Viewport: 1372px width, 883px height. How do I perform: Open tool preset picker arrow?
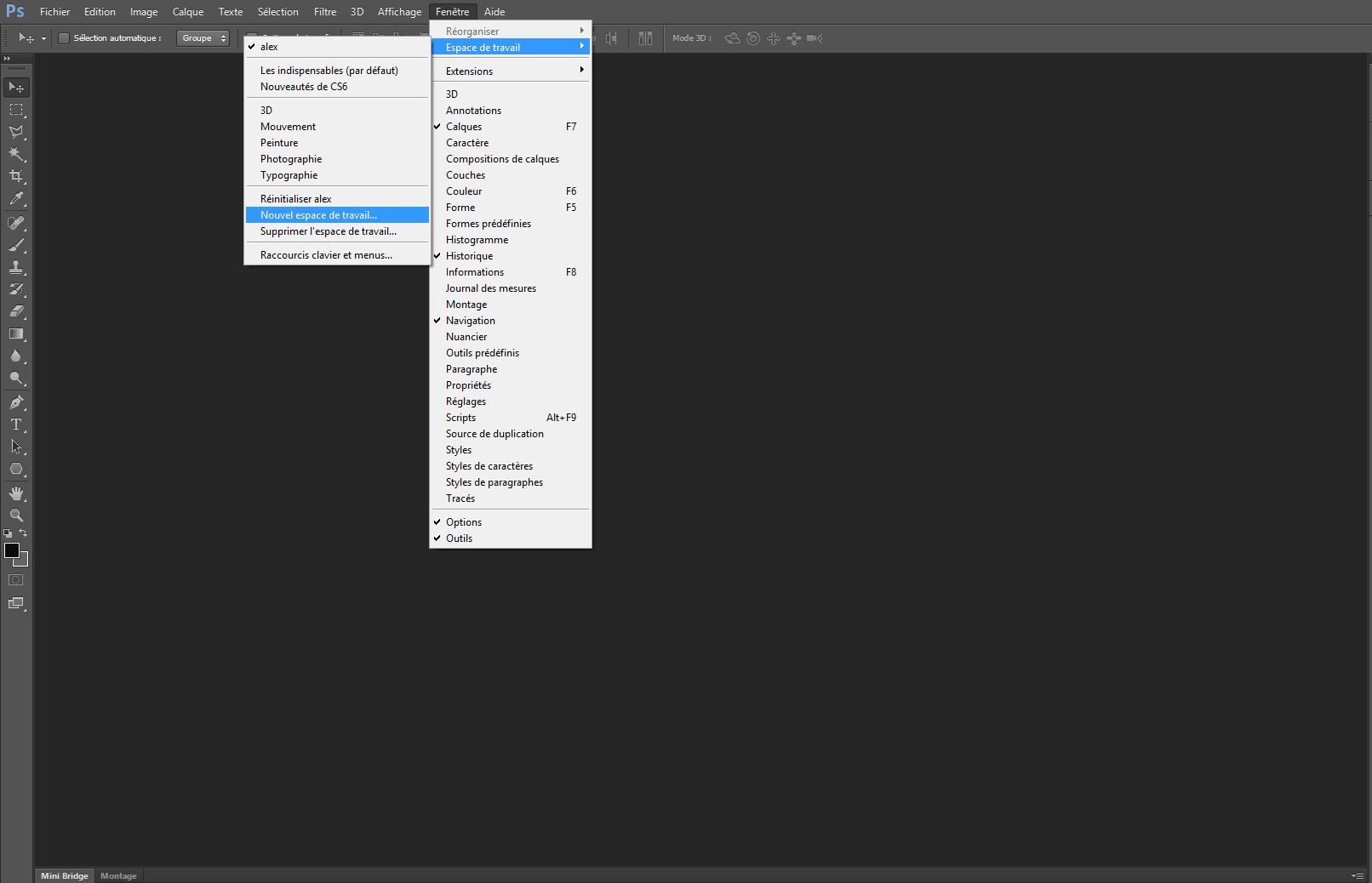tap(43, 38)
